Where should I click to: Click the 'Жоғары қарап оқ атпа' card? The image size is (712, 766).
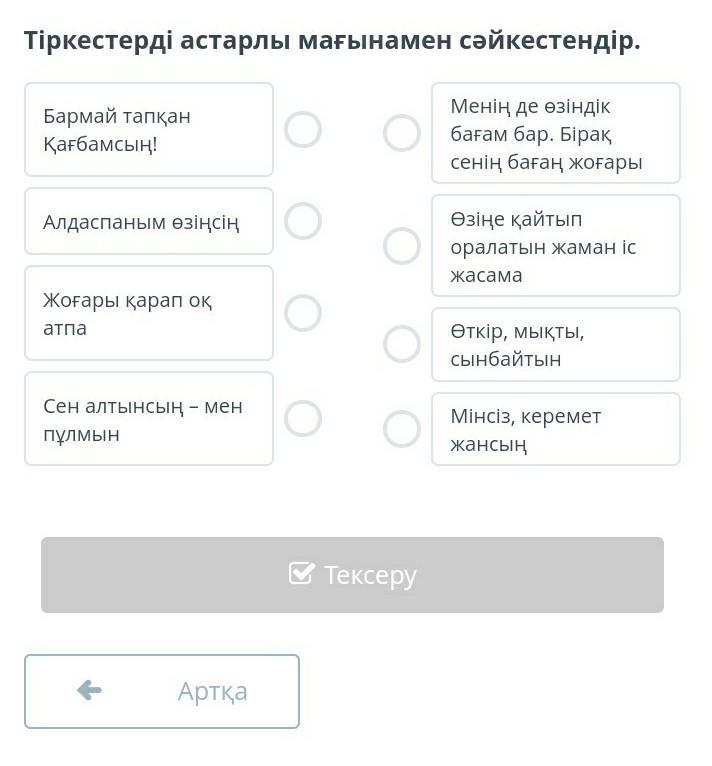tap(149, 313)
